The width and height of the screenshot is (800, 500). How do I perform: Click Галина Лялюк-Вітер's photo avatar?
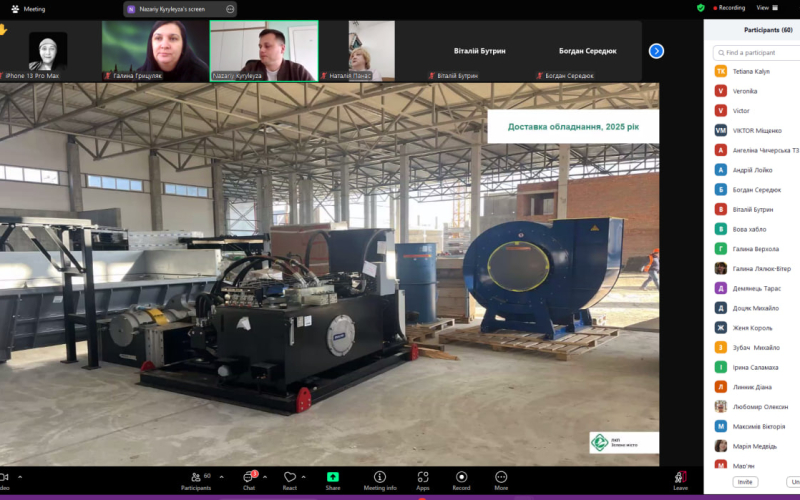click(720, 268)
